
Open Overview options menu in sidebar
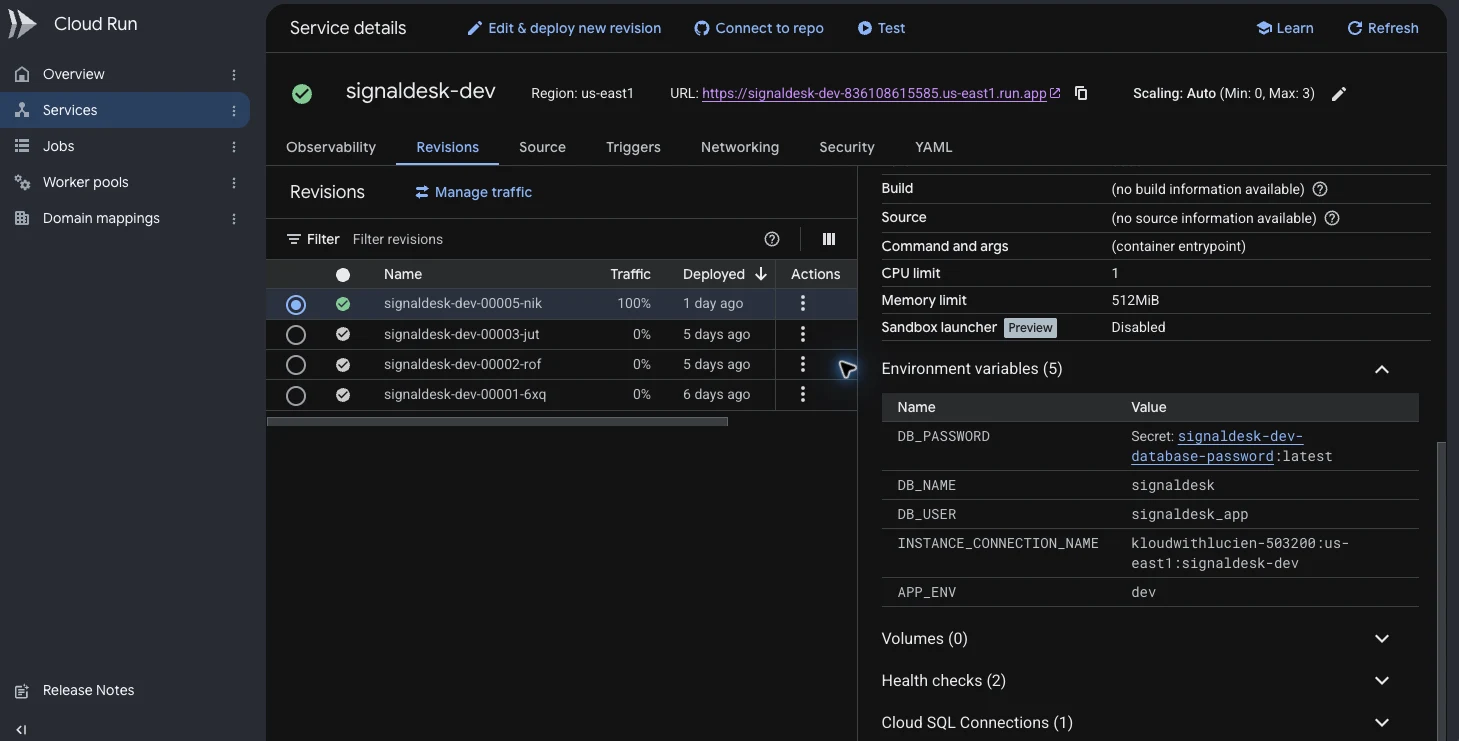tap(234, 74)
